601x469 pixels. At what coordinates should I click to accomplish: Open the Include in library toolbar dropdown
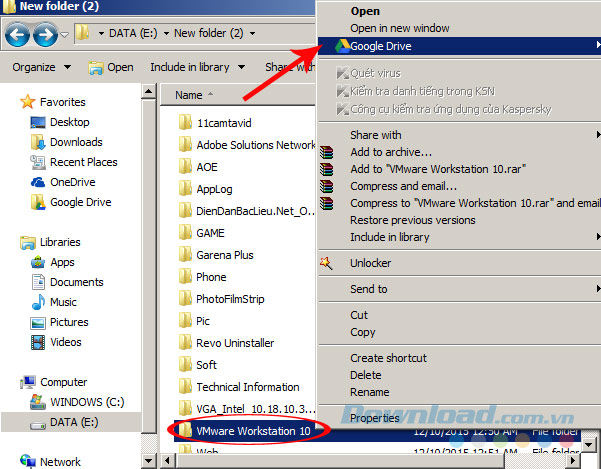[197, 67]
